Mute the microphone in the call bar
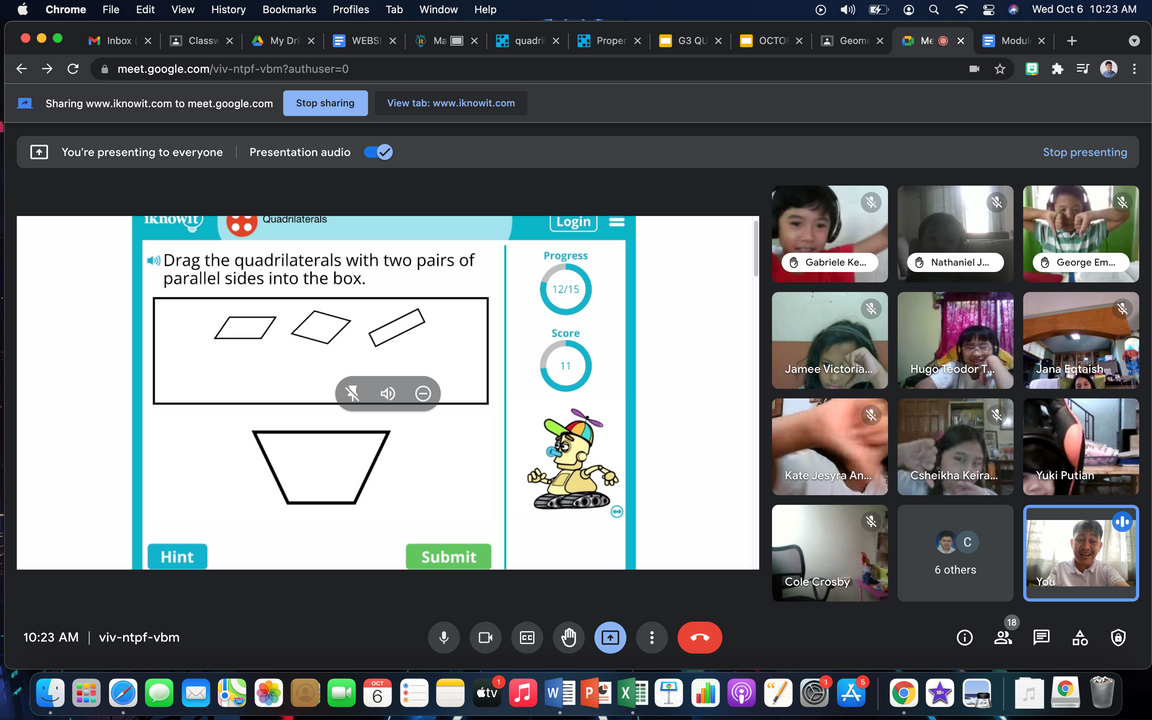The image size is (1152, 720). tap(444, 637)
